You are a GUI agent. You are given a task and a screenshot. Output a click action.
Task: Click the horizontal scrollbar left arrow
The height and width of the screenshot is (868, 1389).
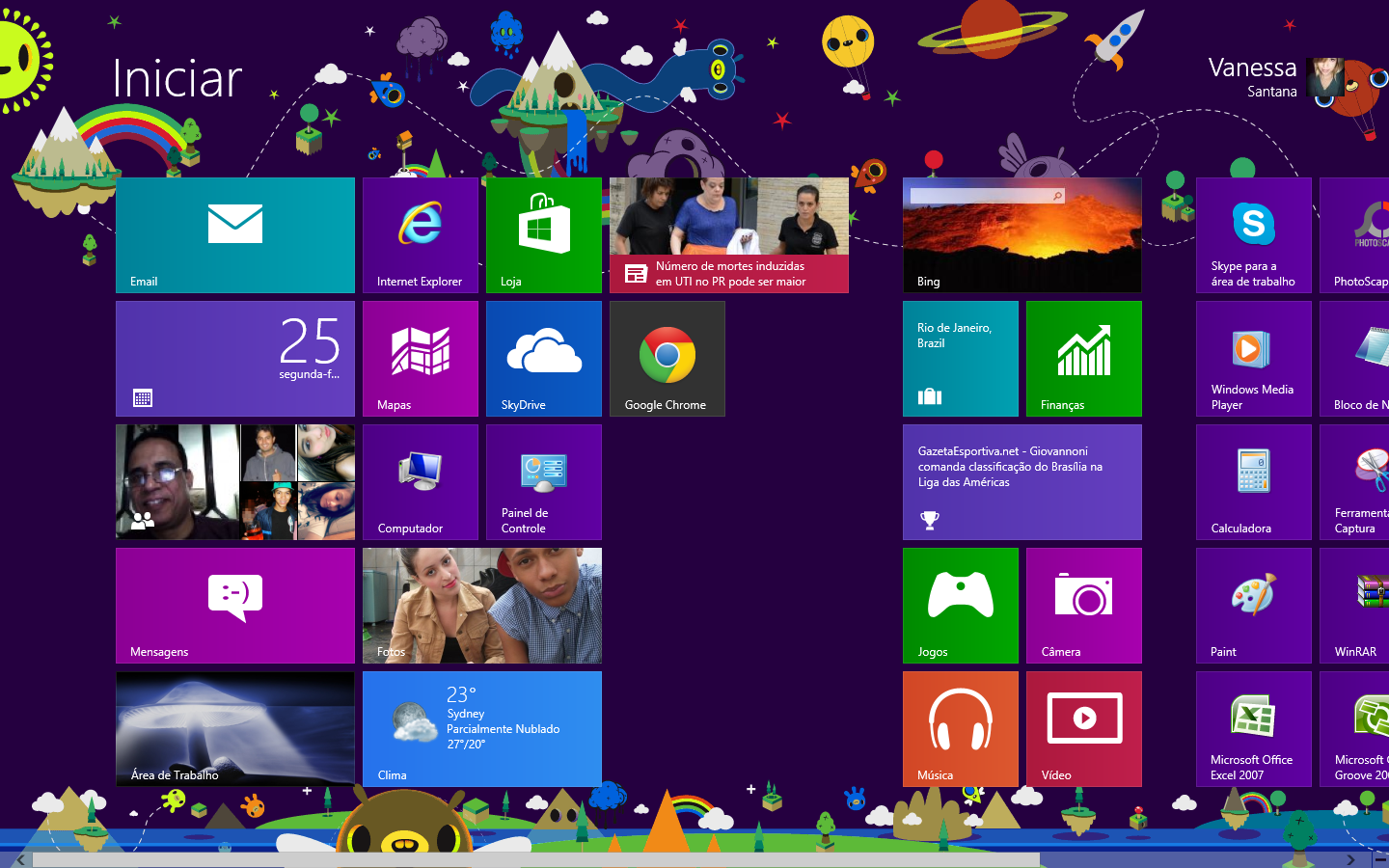pos(20,860)
